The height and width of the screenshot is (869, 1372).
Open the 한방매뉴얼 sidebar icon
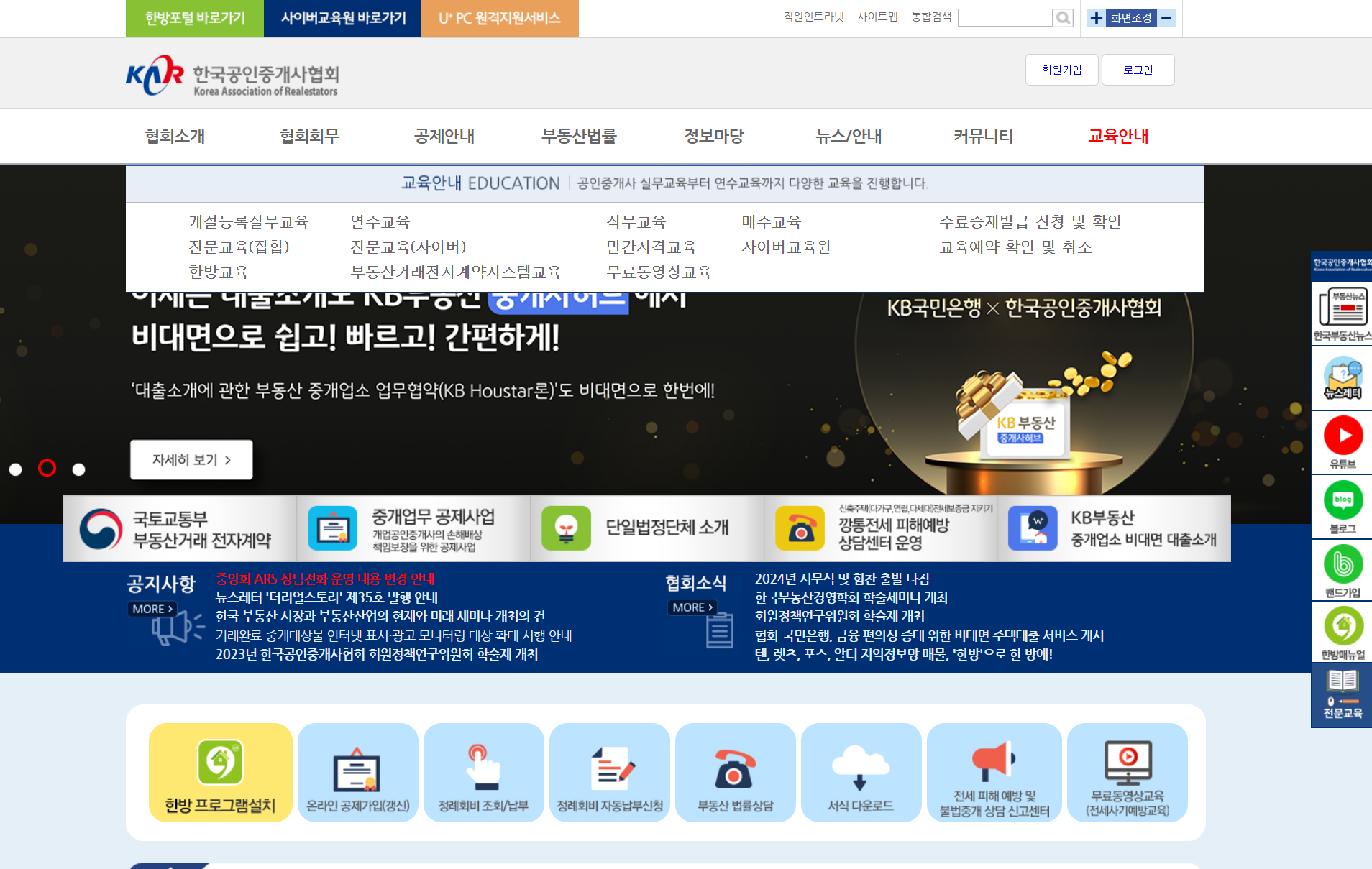pos(1342,633)
